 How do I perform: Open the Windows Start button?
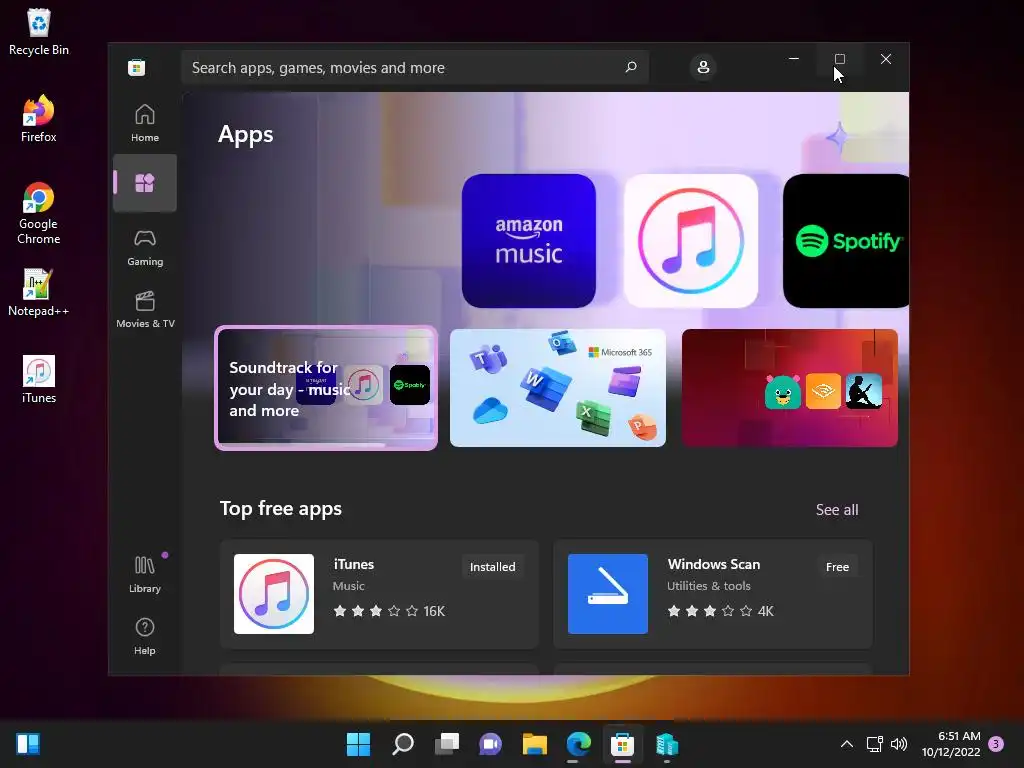[x=358, y=744]
